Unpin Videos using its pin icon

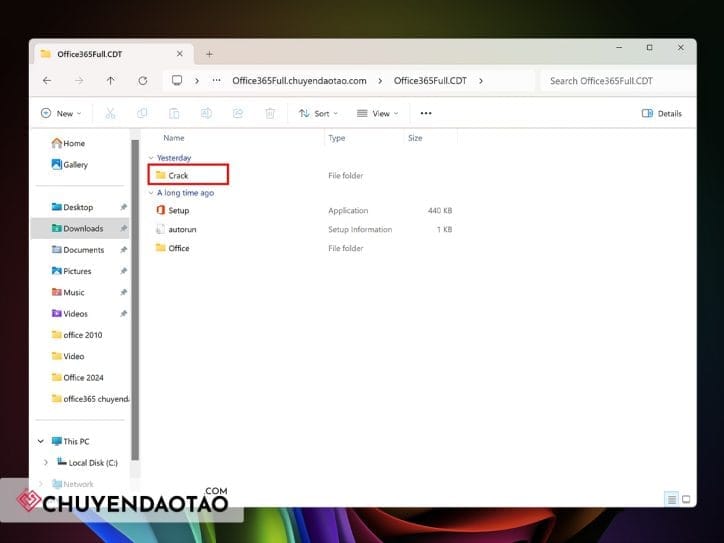123,314
